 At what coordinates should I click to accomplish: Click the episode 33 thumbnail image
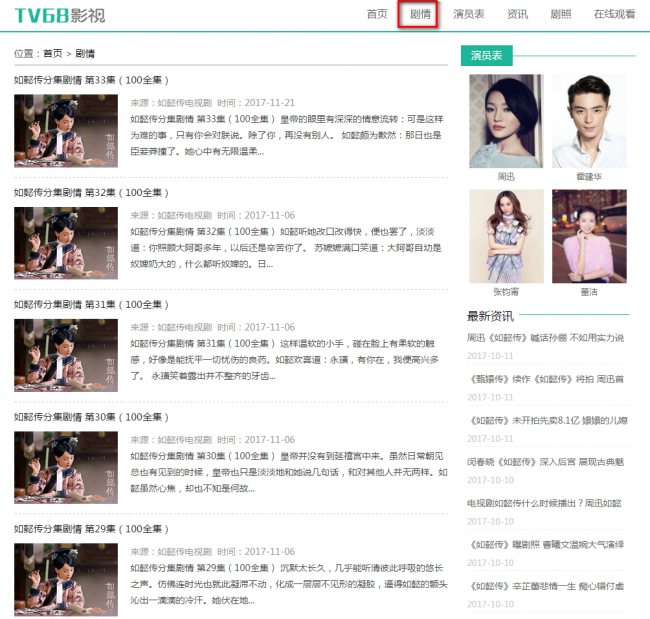[x=66, y=131]
